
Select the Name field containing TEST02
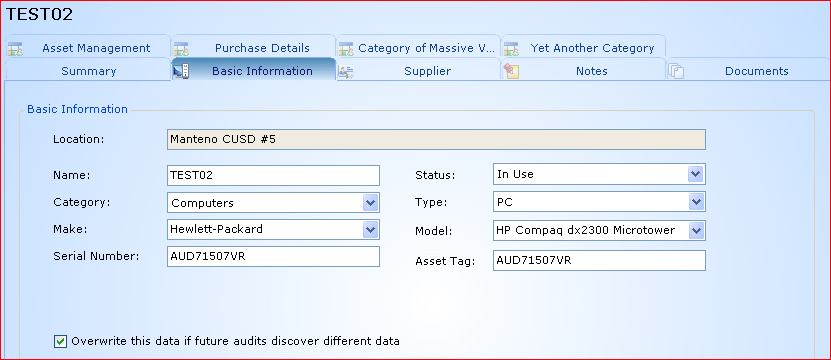coord(273,175)
